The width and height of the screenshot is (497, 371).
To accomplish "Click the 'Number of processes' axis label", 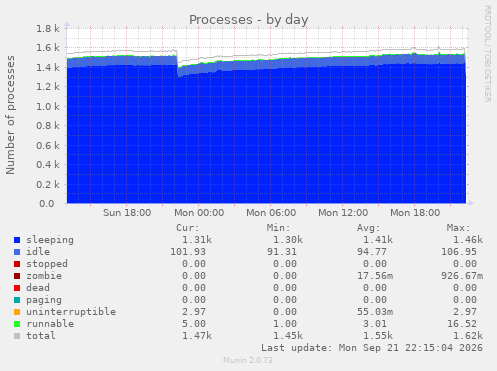I will (10, 115).
